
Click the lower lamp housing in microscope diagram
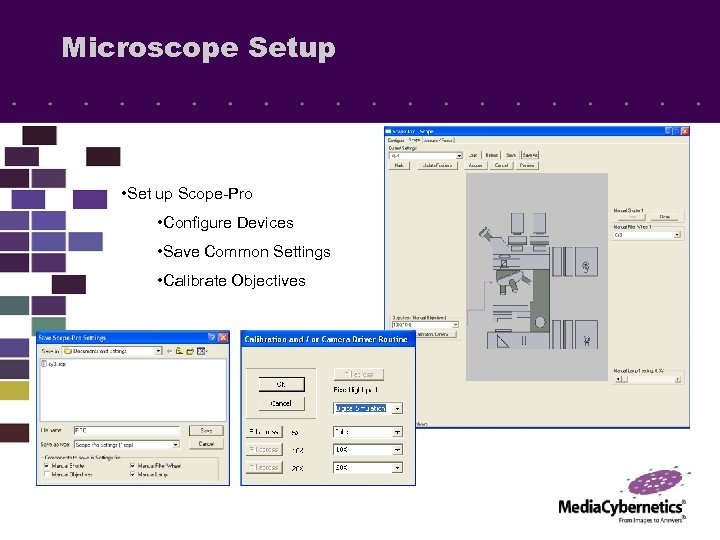586,335
